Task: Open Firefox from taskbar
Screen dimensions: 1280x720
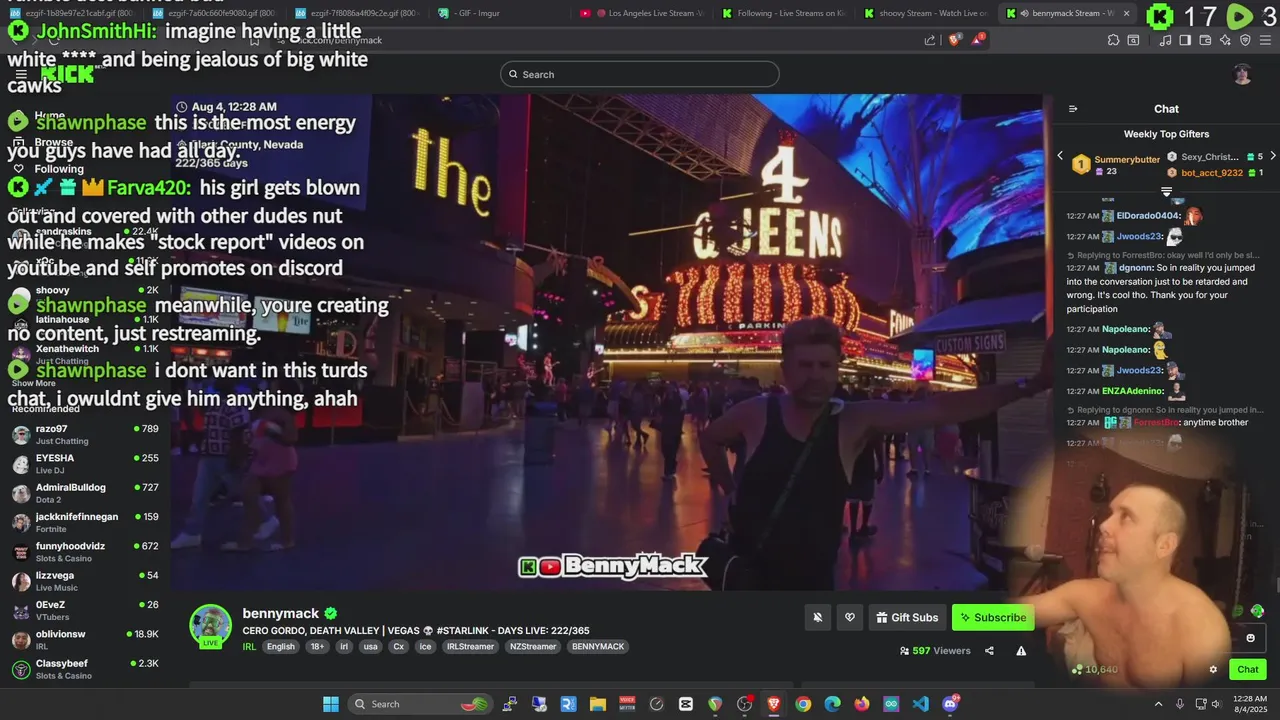Action: tap(862, 704)
